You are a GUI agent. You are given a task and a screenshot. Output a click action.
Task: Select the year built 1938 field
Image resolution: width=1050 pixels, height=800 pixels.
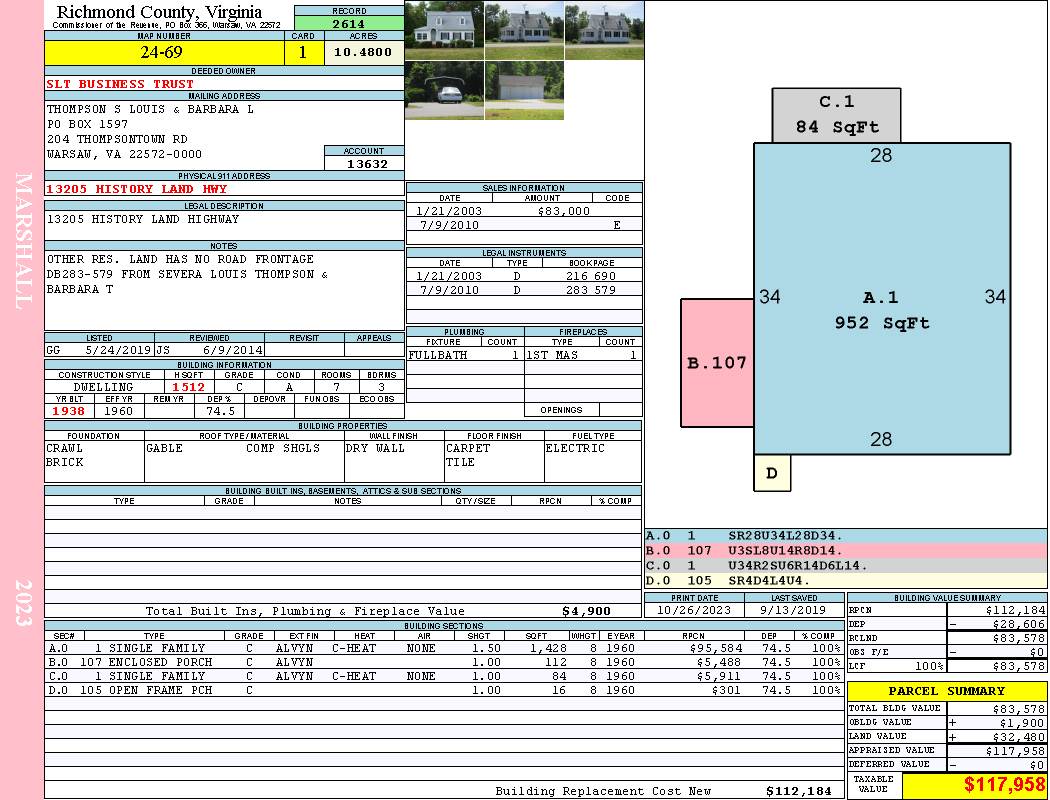[x=69, y=411]
